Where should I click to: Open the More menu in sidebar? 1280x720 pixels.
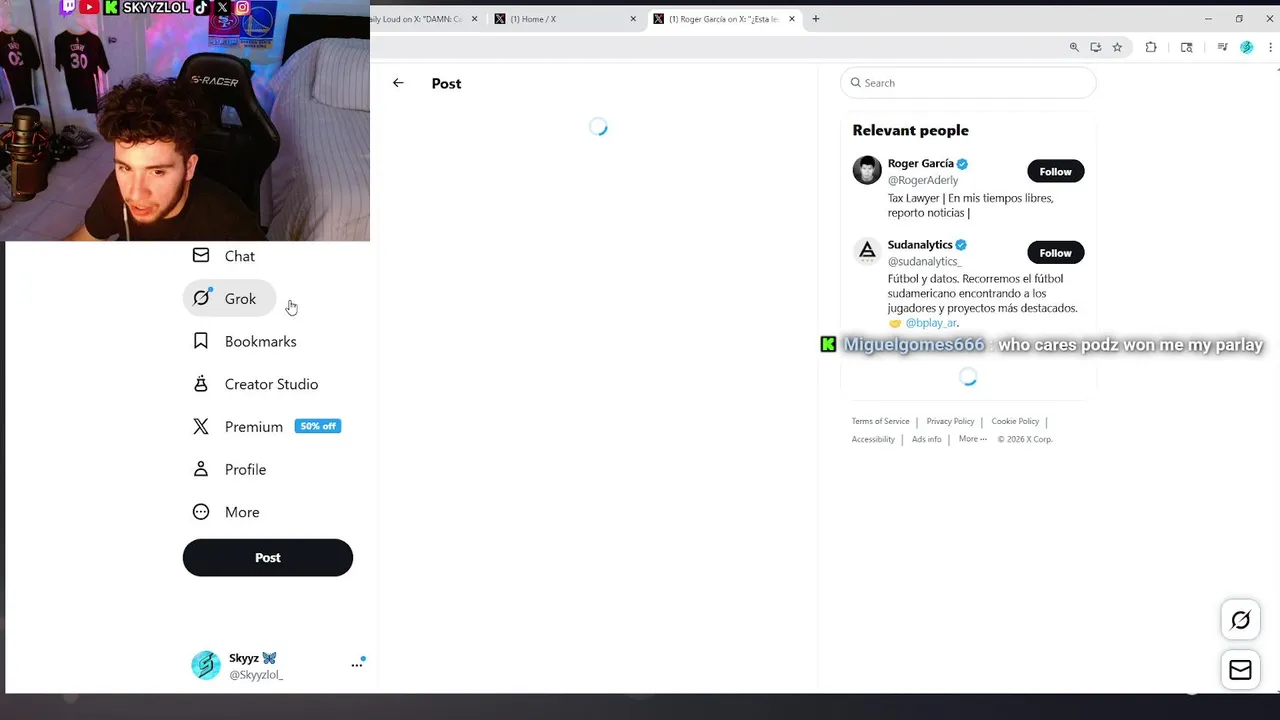click(227, 512)
